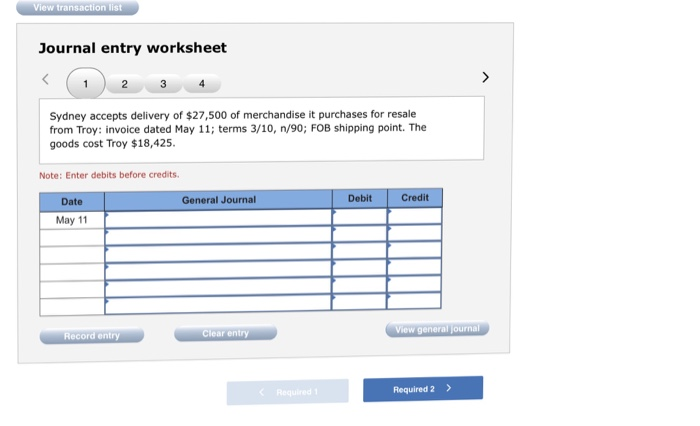Click the Clear entry button
700x426 pixels.
(x=225, y=333)
